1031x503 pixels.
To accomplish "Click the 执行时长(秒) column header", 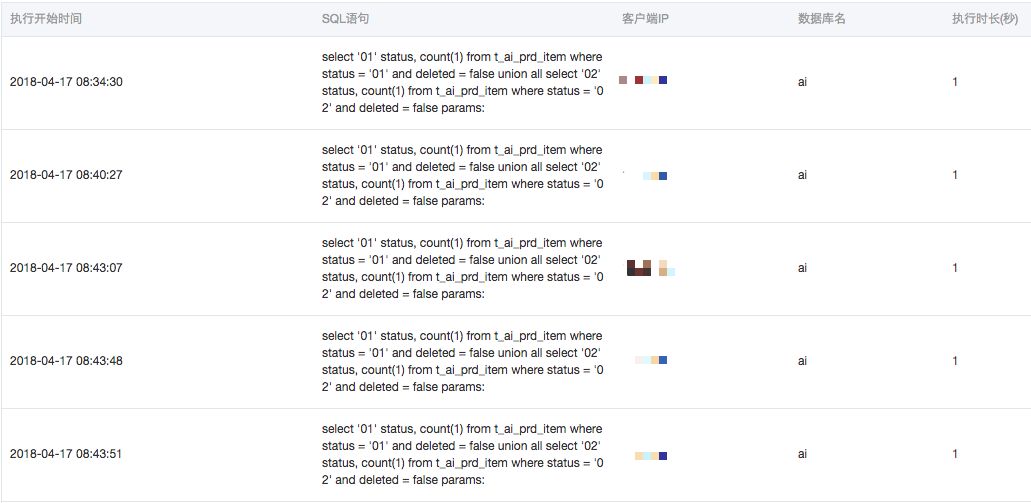I will [x=985, y=19].
